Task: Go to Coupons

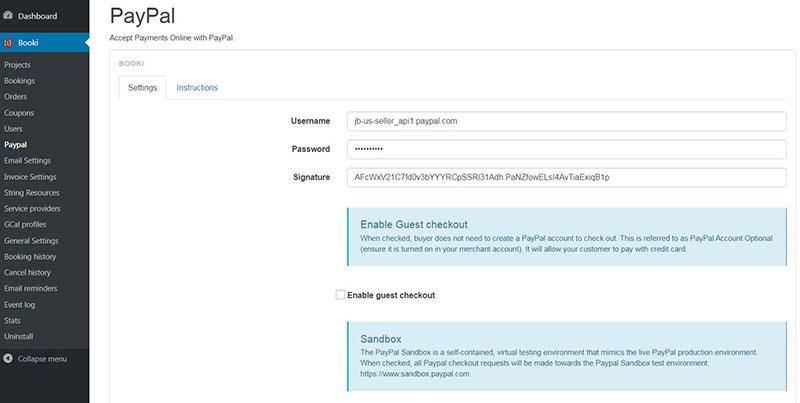Action: click(x=19, y=113)
